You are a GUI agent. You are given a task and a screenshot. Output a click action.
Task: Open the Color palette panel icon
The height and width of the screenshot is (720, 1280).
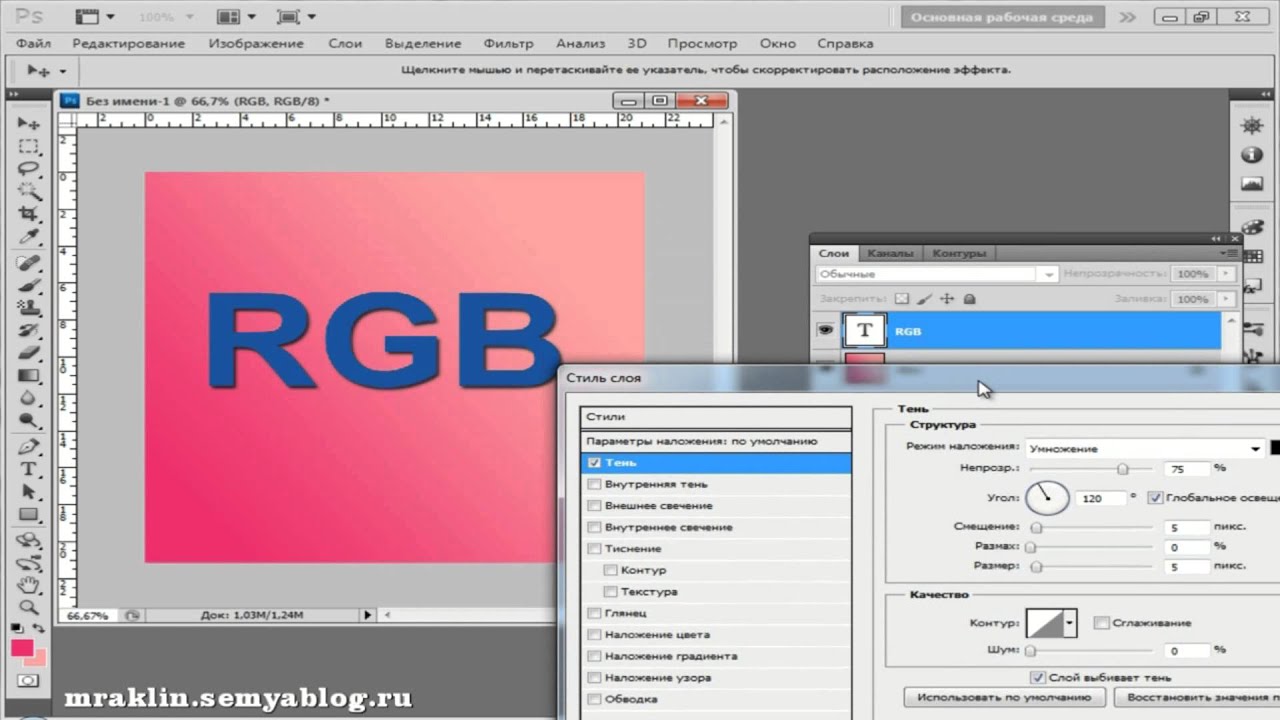pyautogui.click(x=1251, y=228)
